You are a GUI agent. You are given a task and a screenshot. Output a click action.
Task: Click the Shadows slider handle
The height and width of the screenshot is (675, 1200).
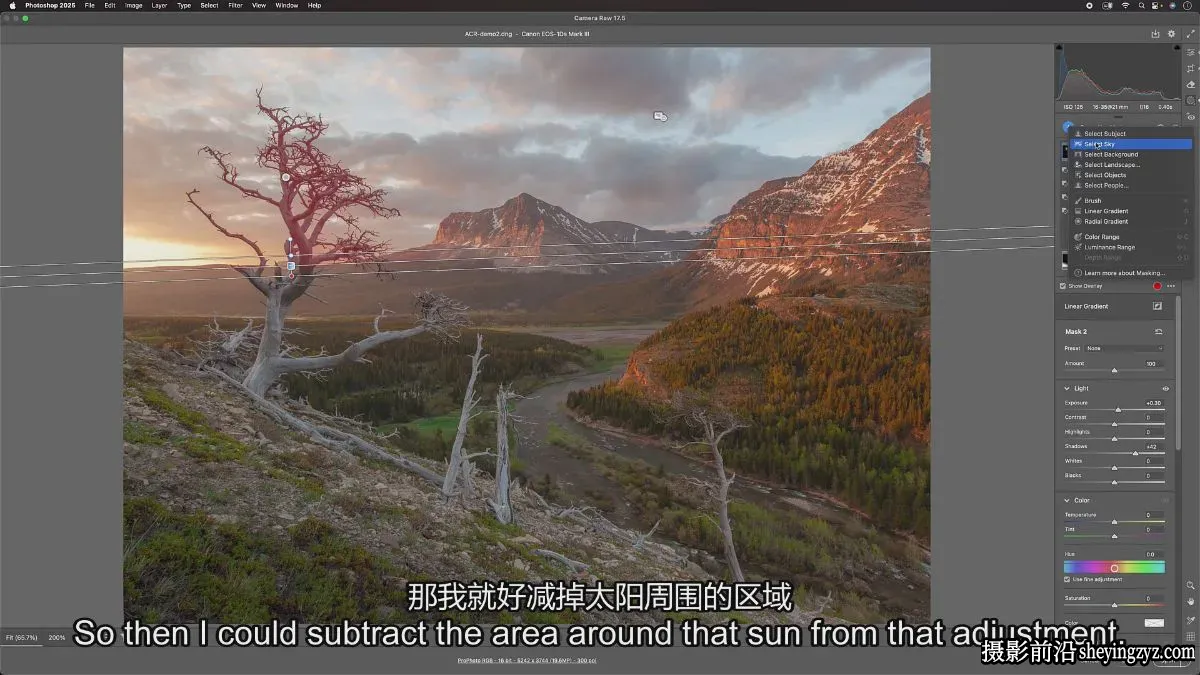tap(1135, 453)
